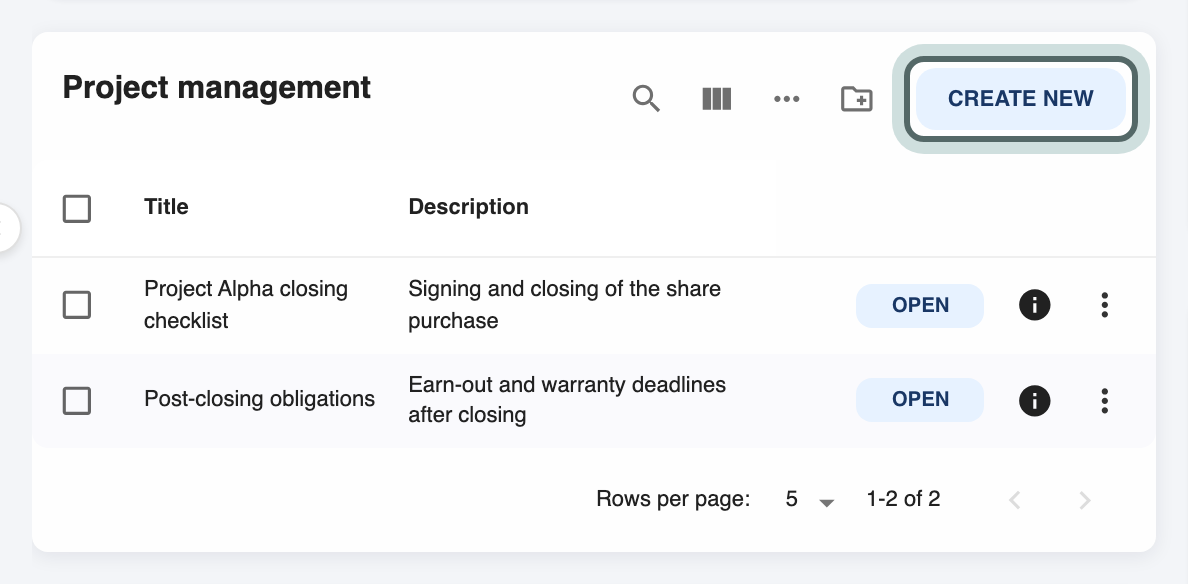Expand the collapsed sidebar handle at left edge

click(x=6, y=227)
